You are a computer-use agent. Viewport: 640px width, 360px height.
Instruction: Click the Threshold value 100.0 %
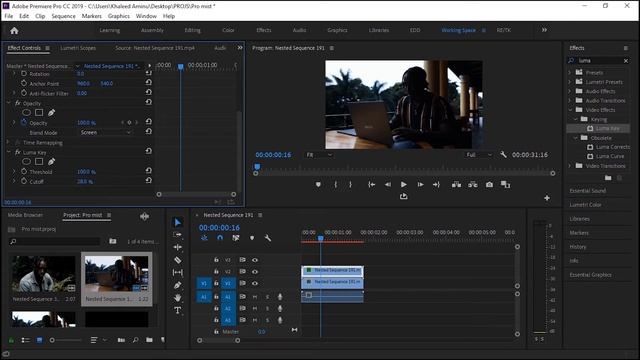pyautogui.click(x=87, y=172)
